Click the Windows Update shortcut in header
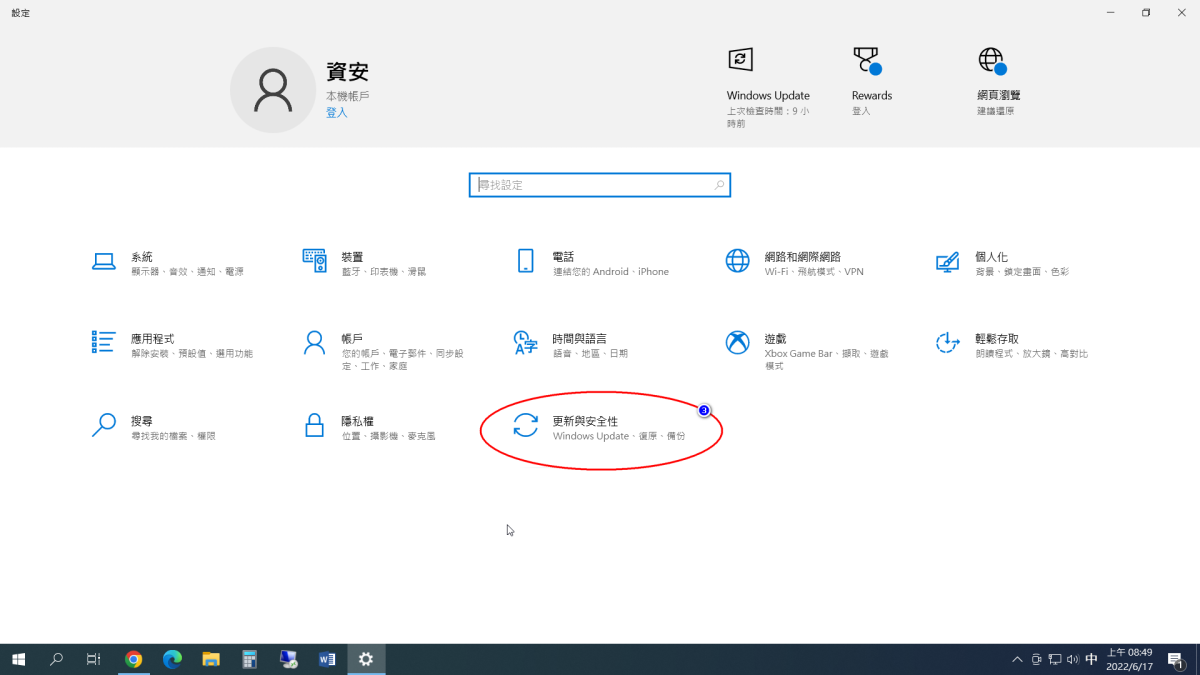 point(768,87)
